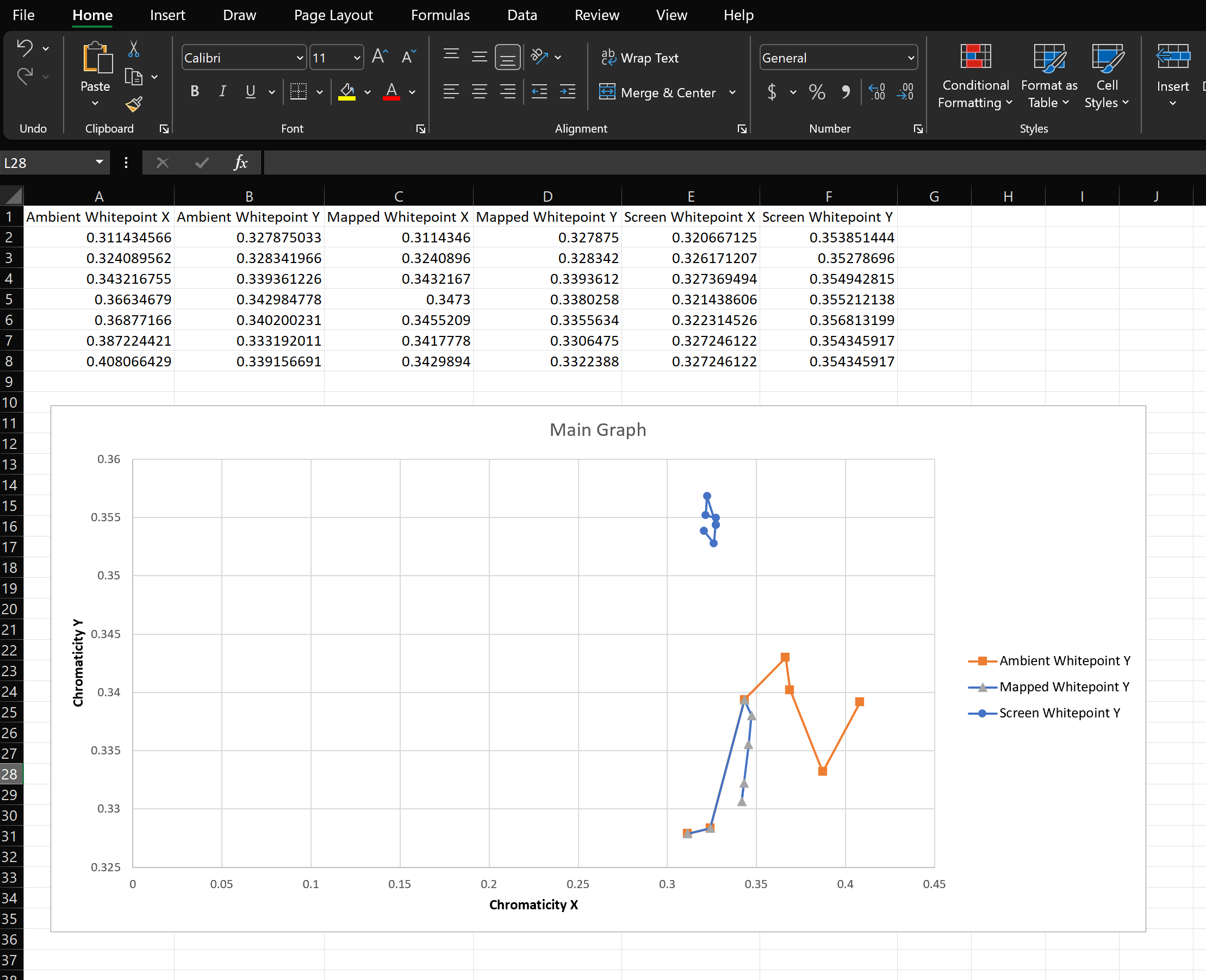Apply italic formatting

(x=222, y=91)
